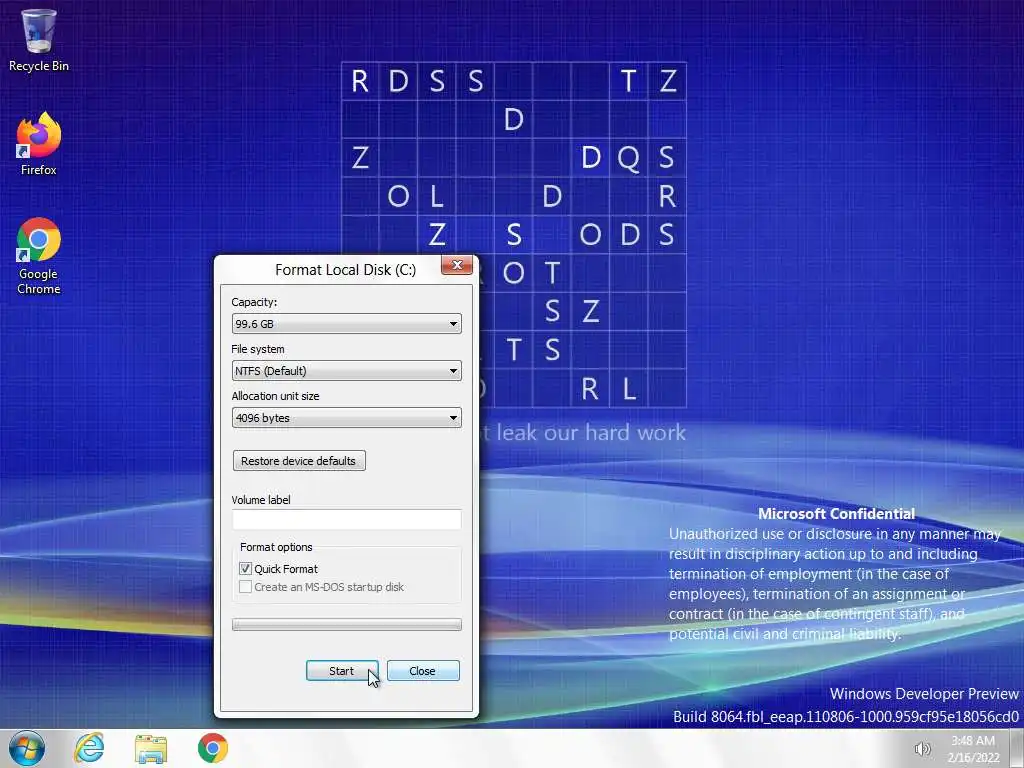The height and width of the screenshot is (768, 1024).
Task: Click the Format Local Disk (C:) title bar
Action: pyautogui.click(x=345, y=270)
